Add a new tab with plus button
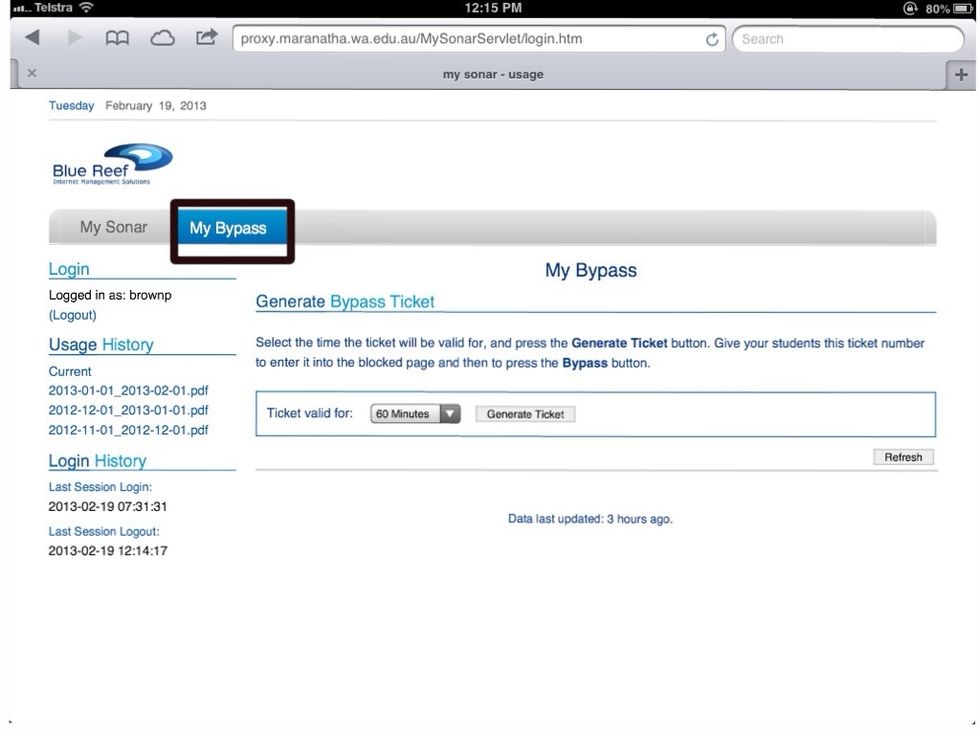 pos(962,74)
